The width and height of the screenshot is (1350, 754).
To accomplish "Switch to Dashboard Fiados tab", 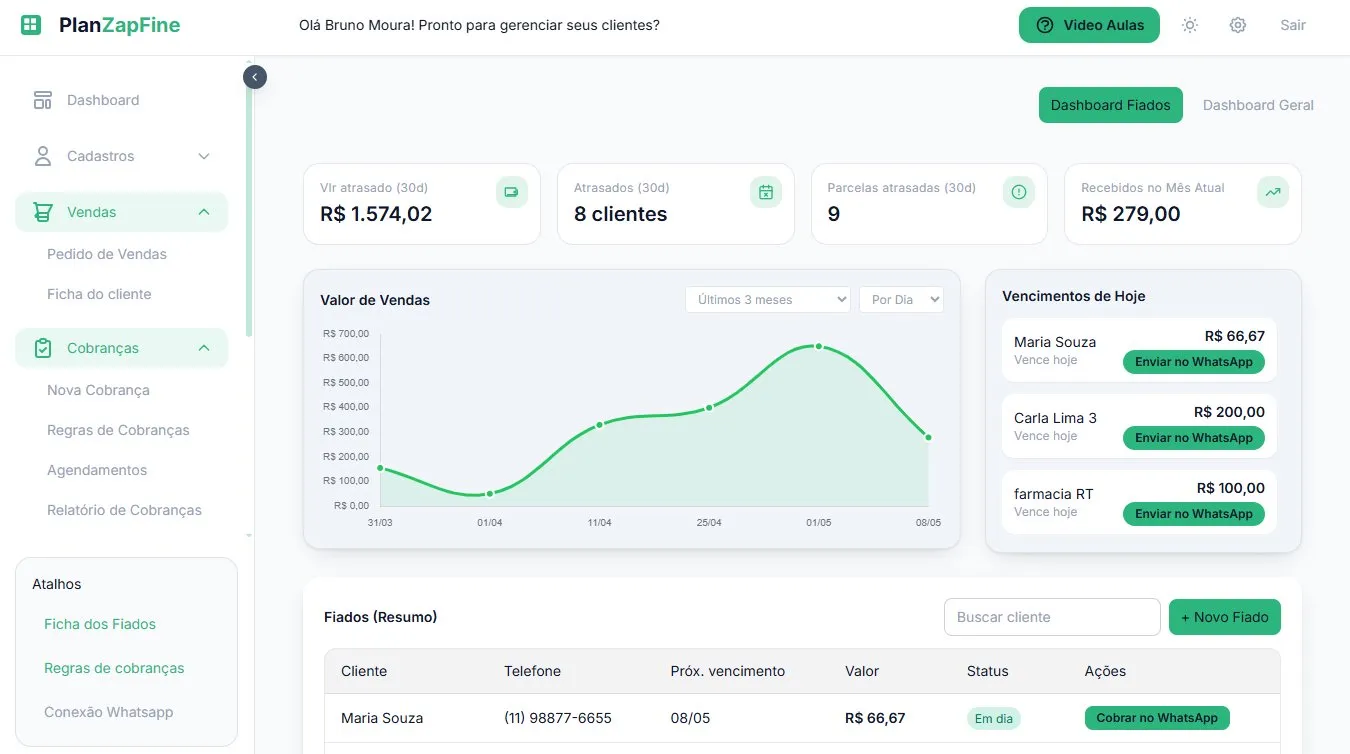I will pos(1110,105).
